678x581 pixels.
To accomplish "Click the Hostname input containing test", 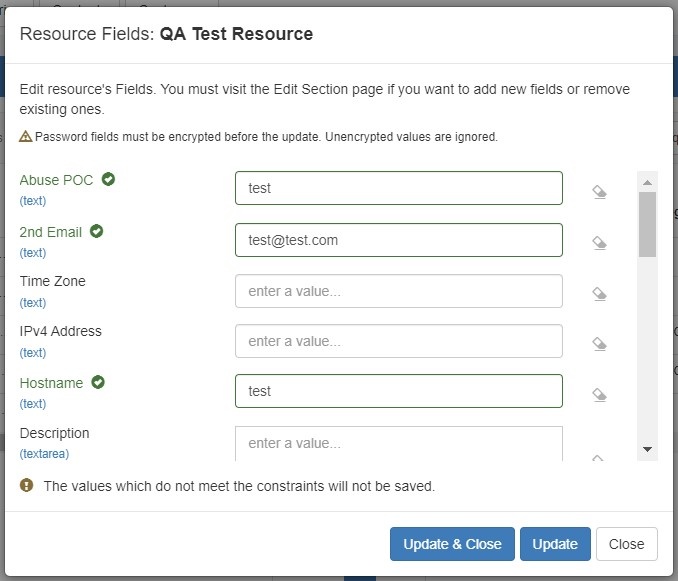I will (x=398, y=391).
